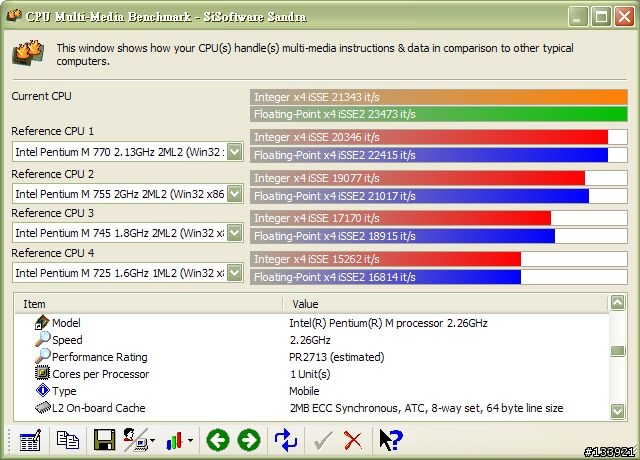The image size is (640, 460).
Task: Select the '2MB ECC Synchronous' cache value
Action: click(x=426, y=408)
